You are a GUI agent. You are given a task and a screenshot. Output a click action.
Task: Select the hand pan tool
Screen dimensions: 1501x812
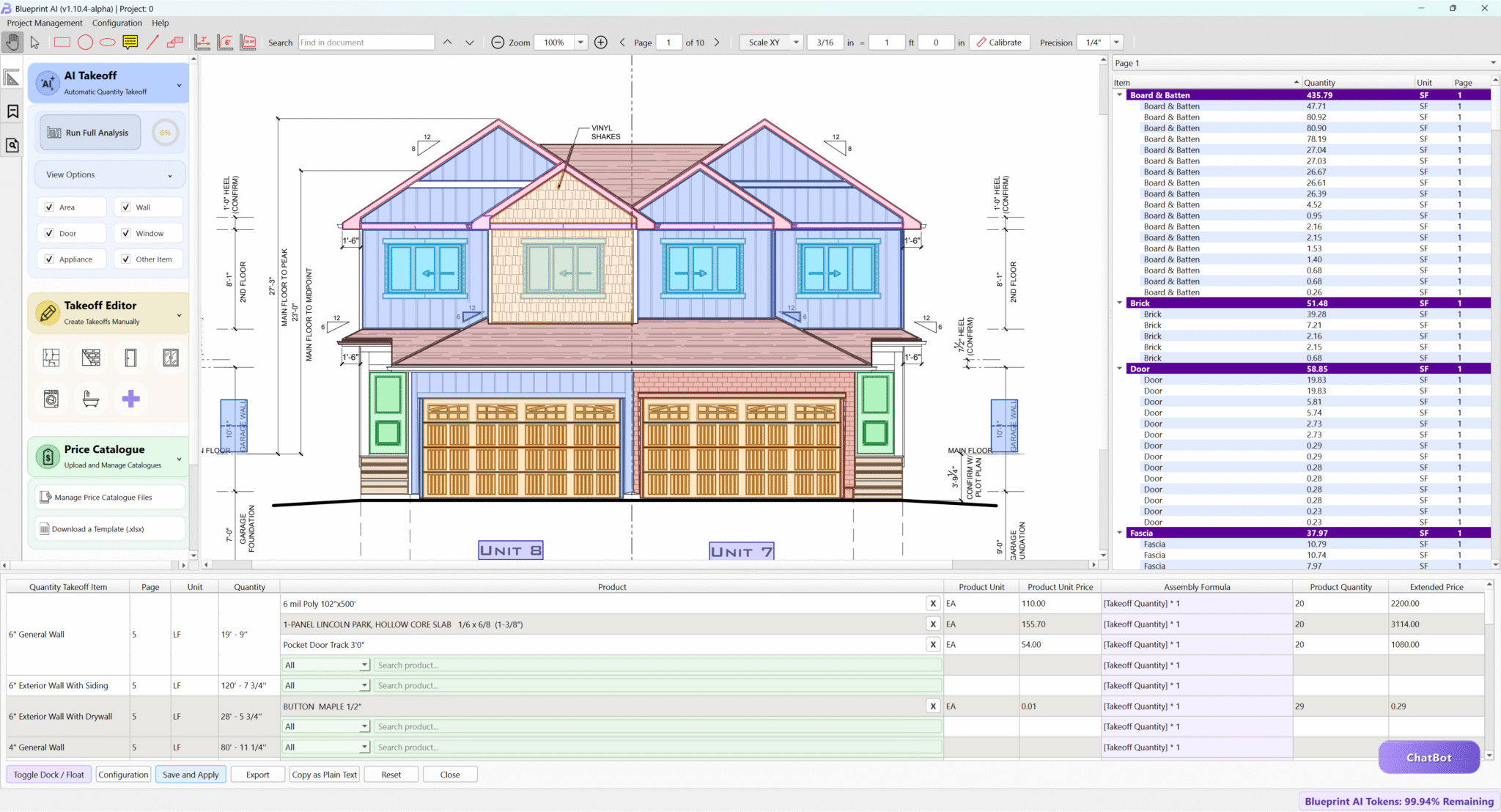click(x=12, y=43)
